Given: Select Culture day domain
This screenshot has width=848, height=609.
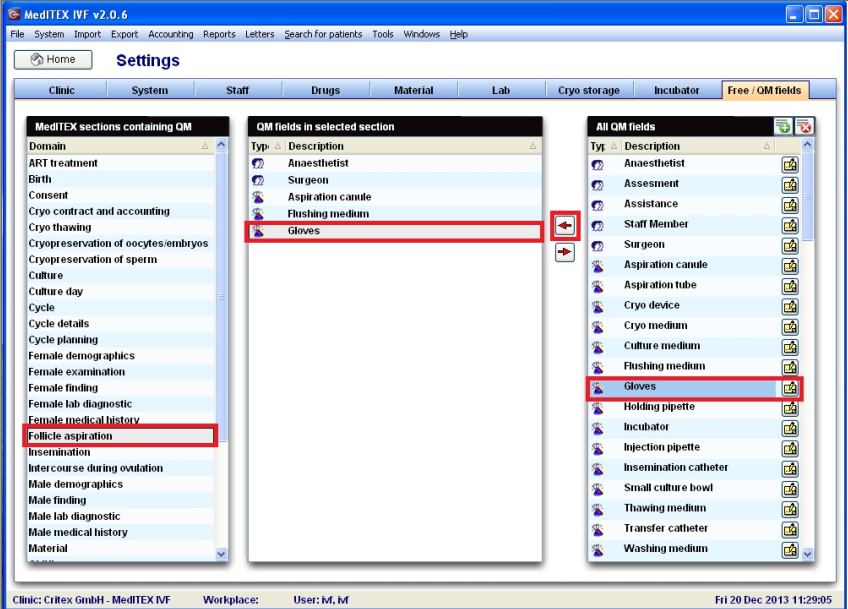Looking at the screenshot, I should pos(120,292).
